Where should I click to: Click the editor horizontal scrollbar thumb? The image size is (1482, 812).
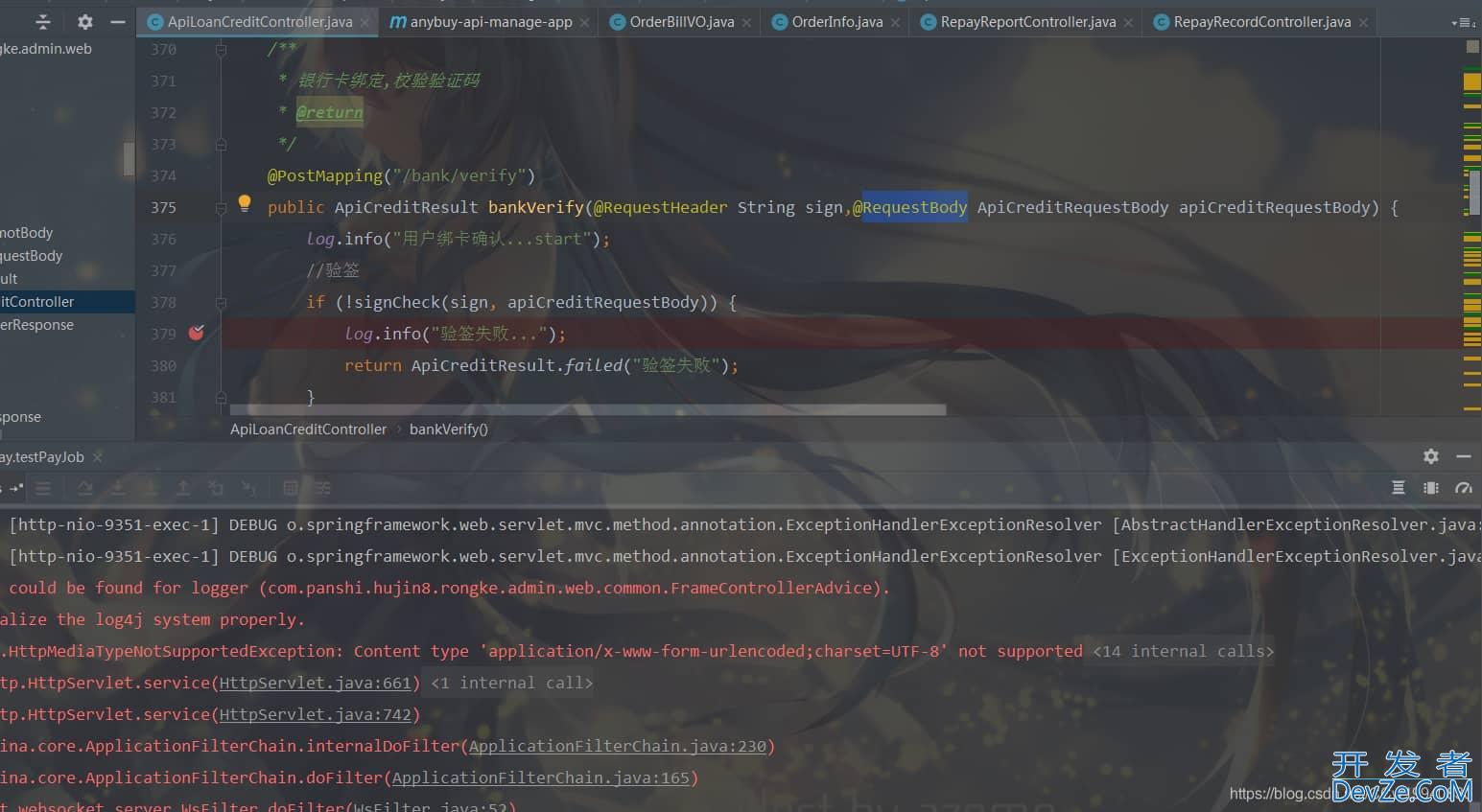[588, 410]
